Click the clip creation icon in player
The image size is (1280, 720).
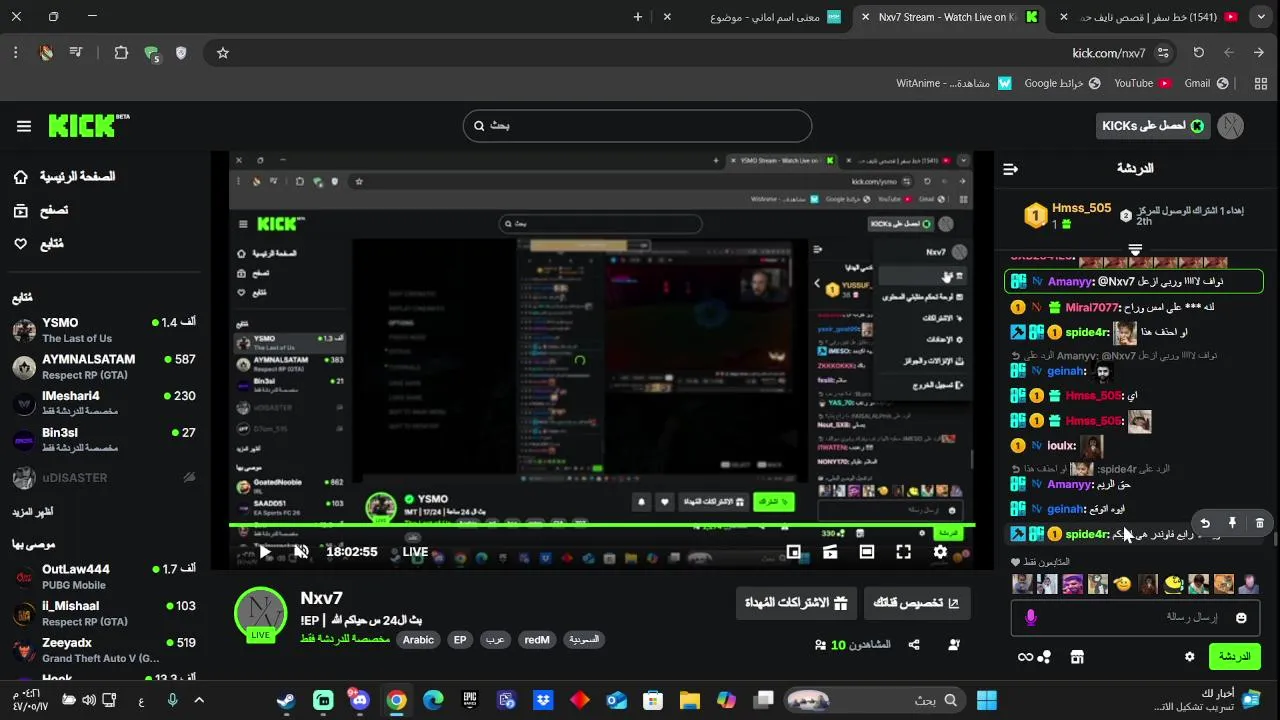point(830,552)
